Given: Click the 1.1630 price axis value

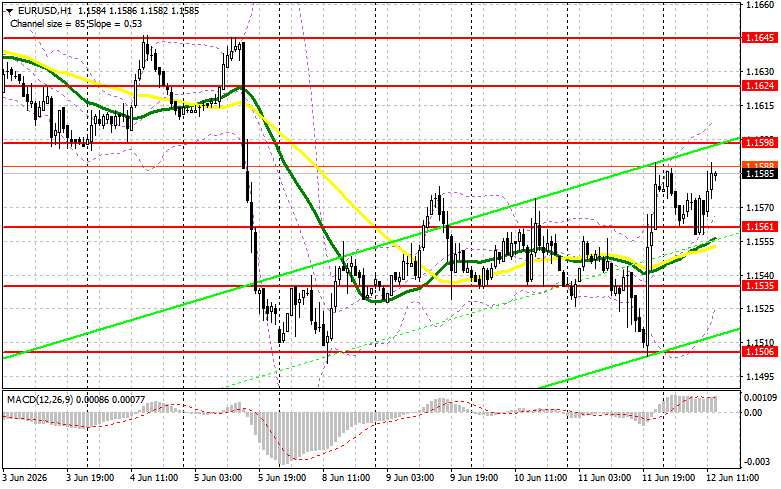Looking at the screenshot, I should click(760, 72).
